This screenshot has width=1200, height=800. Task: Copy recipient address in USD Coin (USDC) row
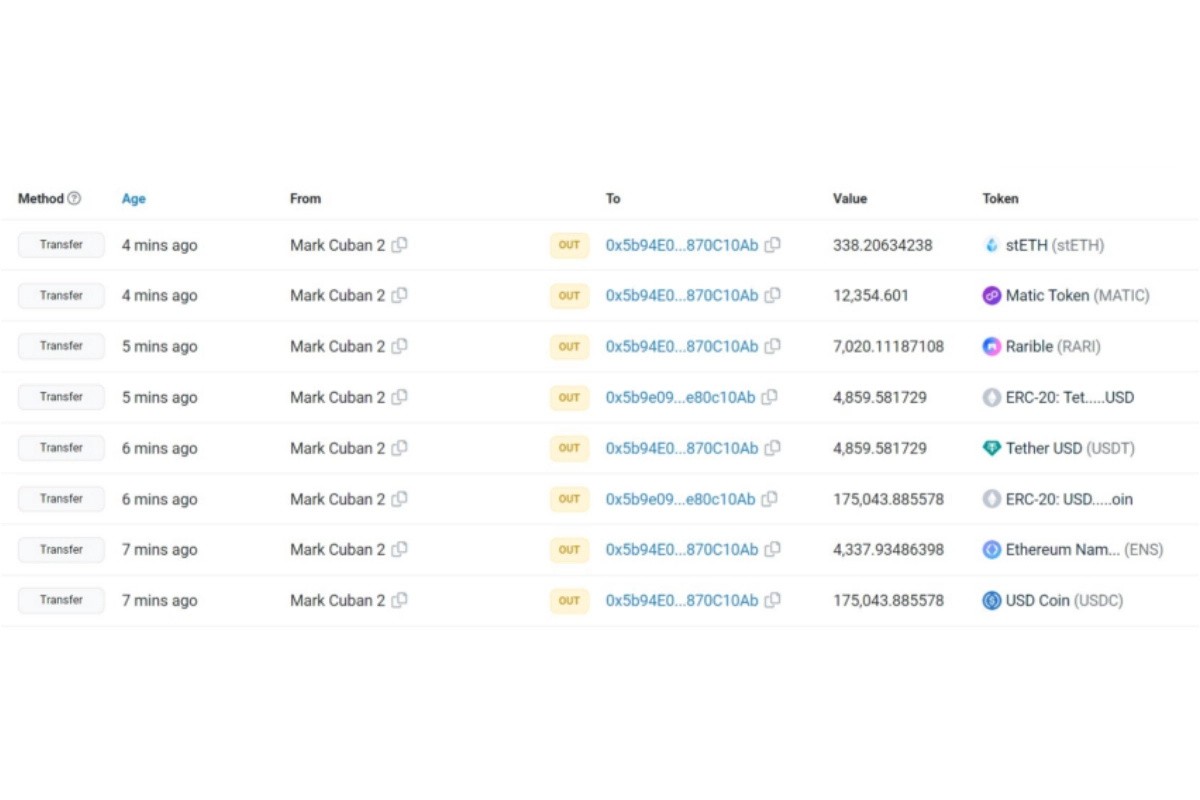tap(772, 600)
